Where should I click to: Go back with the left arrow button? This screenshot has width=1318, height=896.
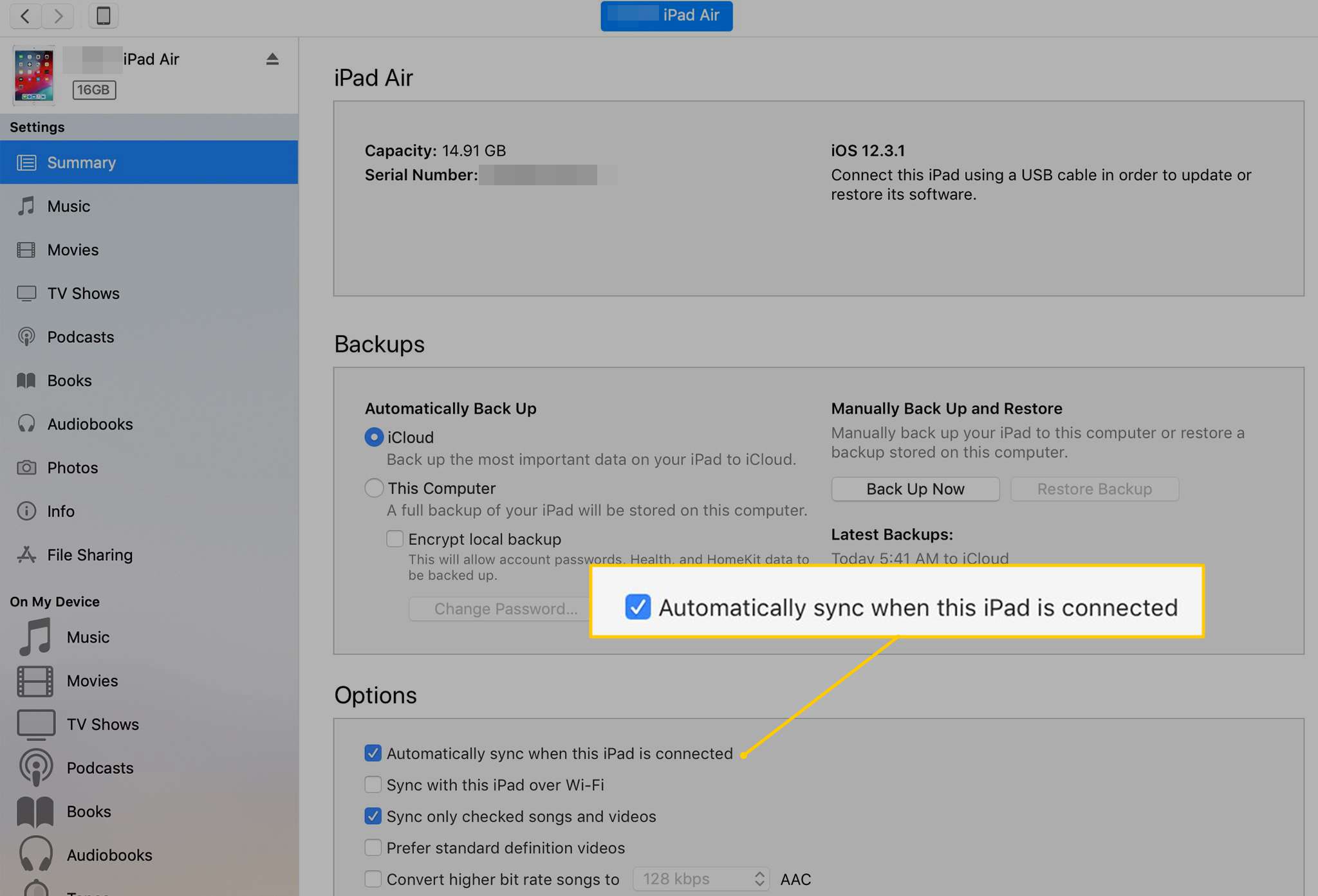[26, 15]
